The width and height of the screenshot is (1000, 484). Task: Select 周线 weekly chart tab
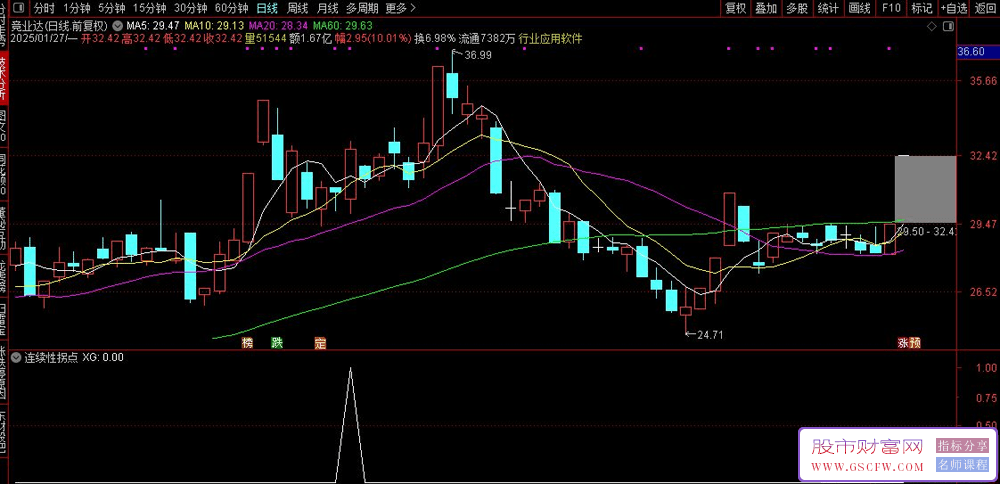(297, 8)
